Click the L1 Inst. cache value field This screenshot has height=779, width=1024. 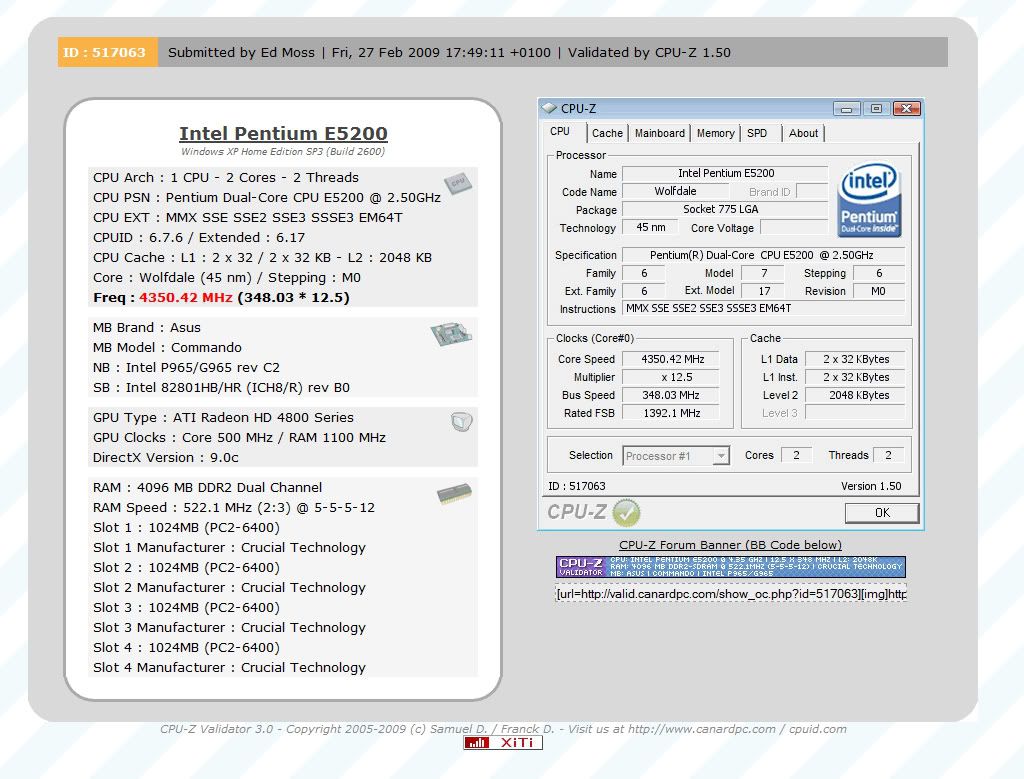pyautogui.click(x=855, y=377)
